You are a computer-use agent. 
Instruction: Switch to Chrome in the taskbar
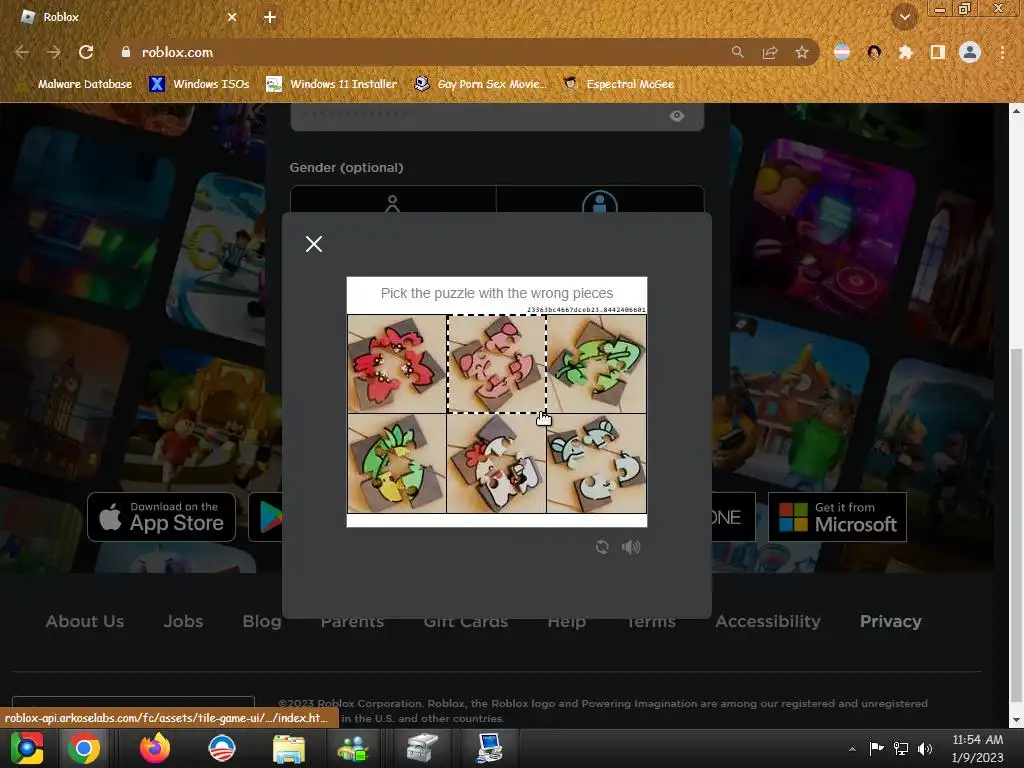[84, 748]
